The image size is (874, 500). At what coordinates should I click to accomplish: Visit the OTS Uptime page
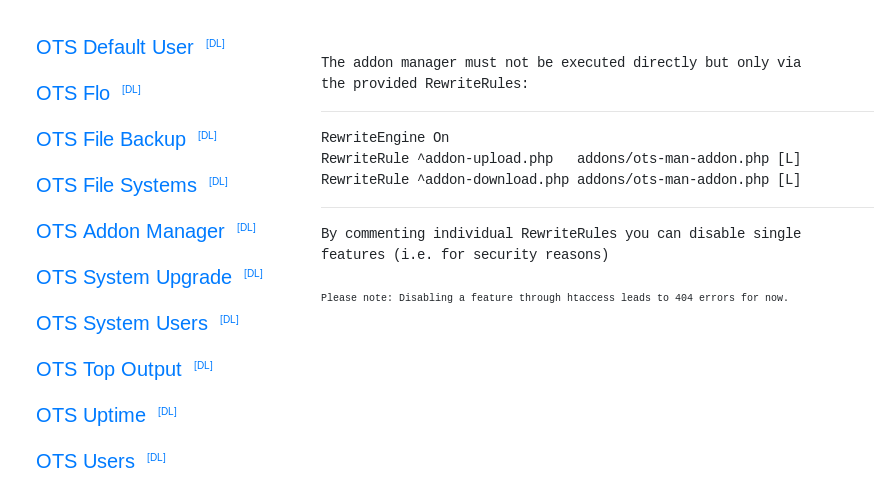91,415
